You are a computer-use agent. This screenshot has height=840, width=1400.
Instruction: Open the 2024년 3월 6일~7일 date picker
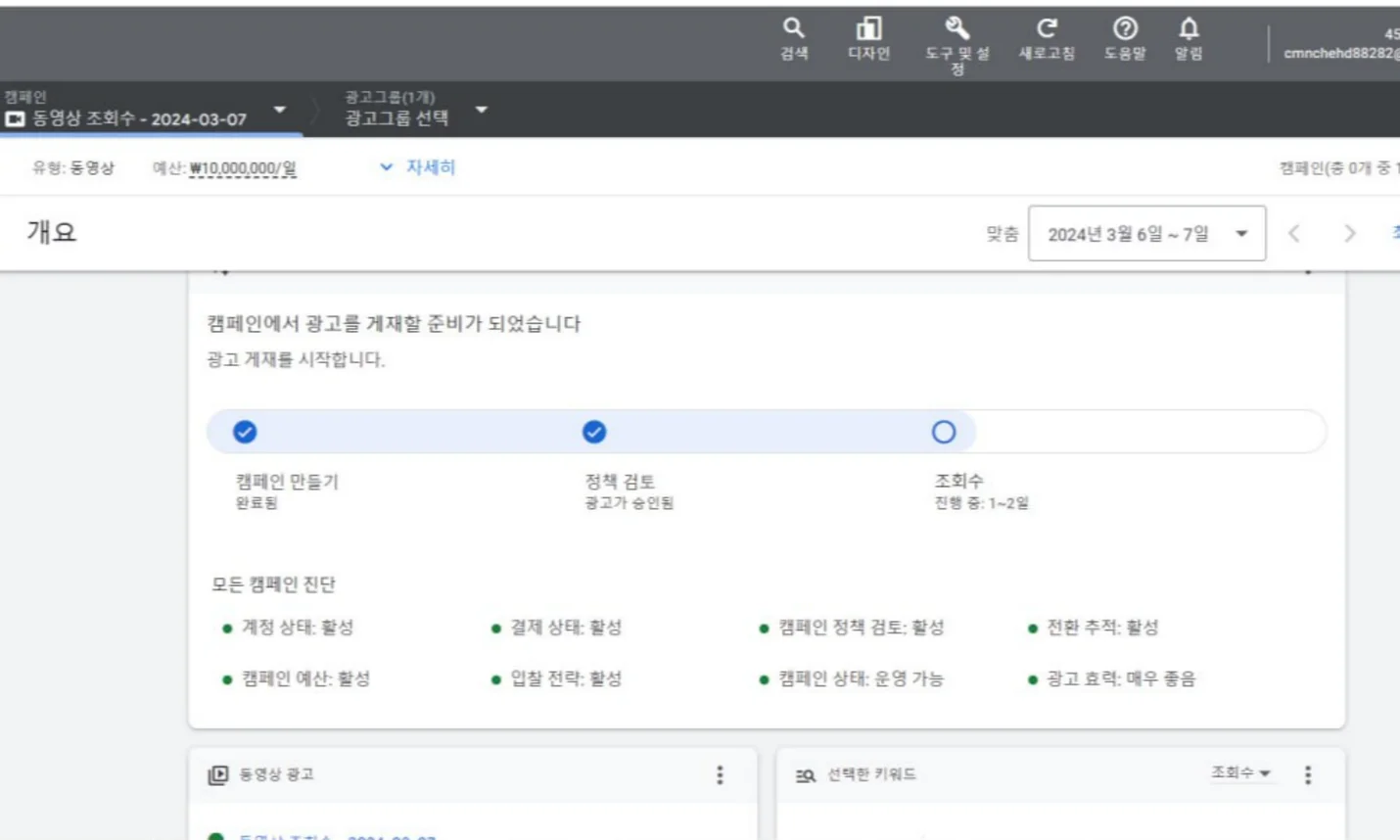[x=1146, y=233]
